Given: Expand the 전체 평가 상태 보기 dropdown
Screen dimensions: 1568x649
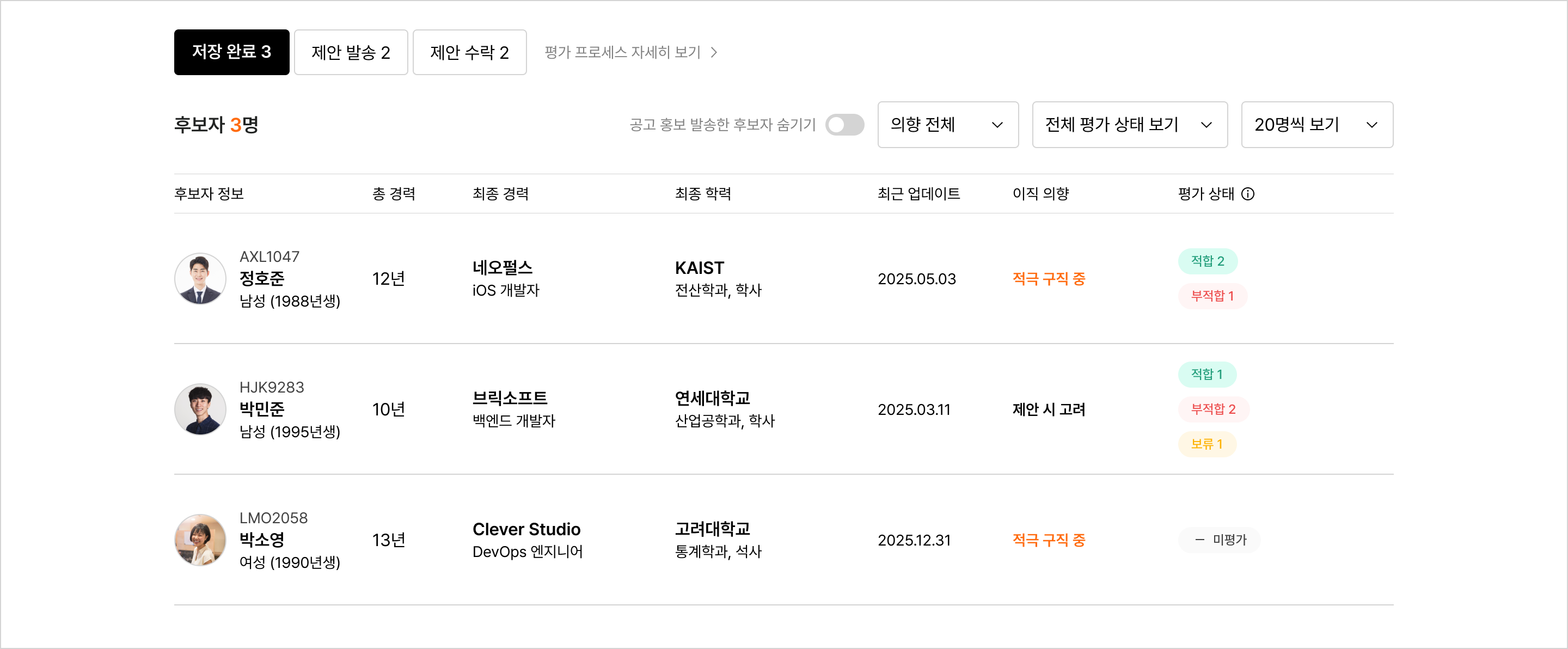Looking at the screenshot, I should 1129,125.
